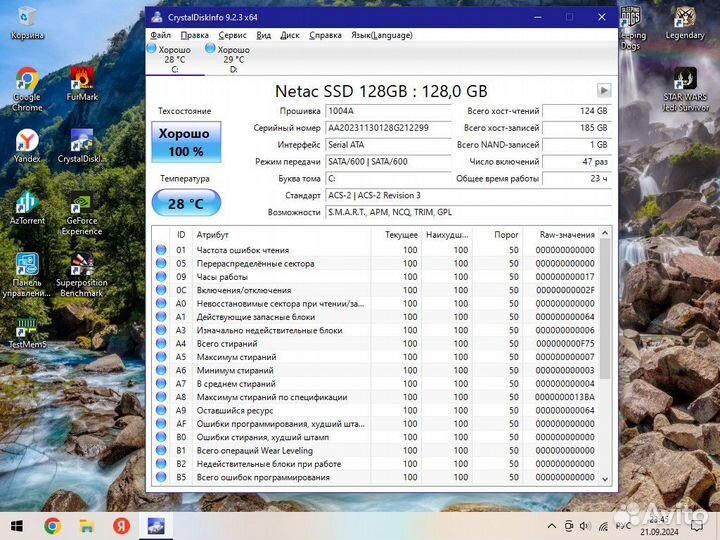The height and width of the screenshot is (540, 720).
Task: Select the Всего ошибок программирования row
Action: 376,477
